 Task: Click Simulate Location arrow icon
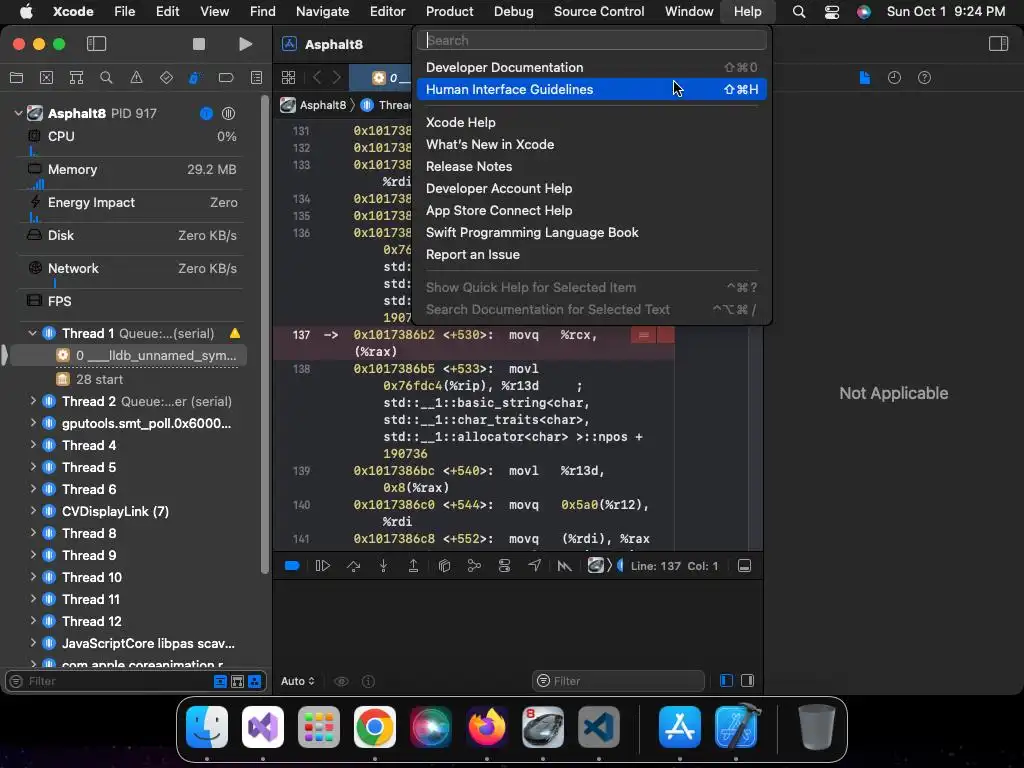pyautogui.click(x=534, y=566)
